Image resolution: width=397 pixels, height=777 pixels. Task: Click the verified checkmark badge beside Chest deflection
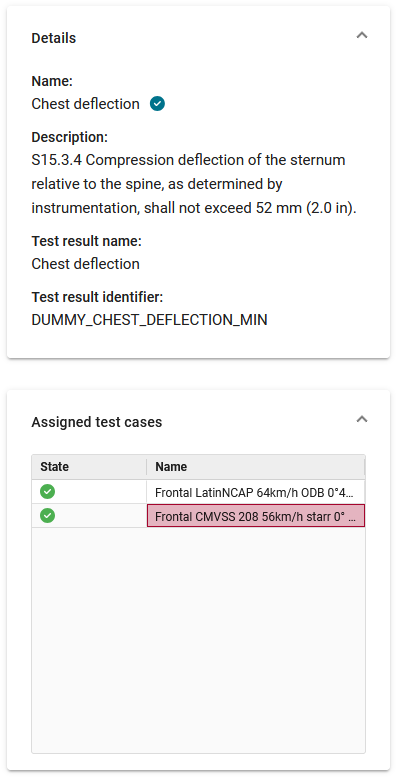tap(157, 104)
